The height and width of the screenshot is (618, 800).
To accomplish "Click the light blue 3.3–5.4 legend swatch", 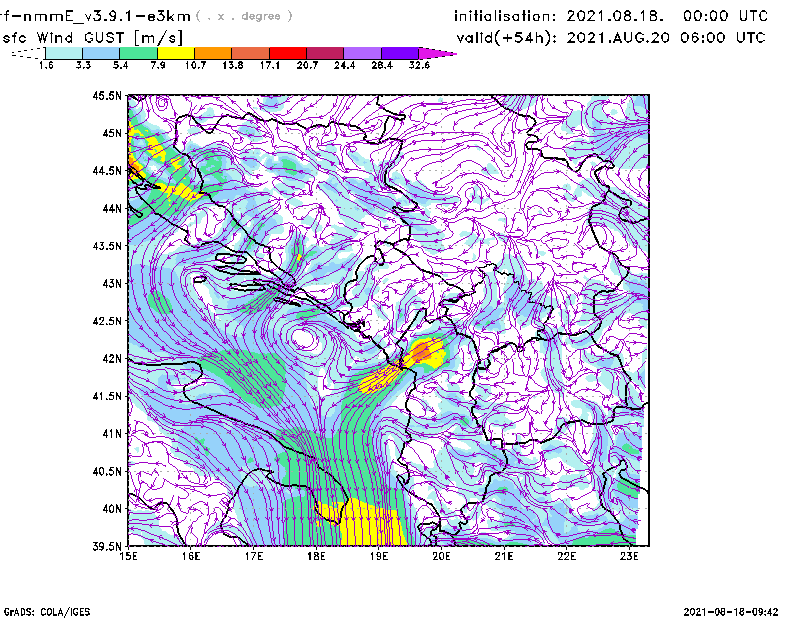I will click(101, 53).
